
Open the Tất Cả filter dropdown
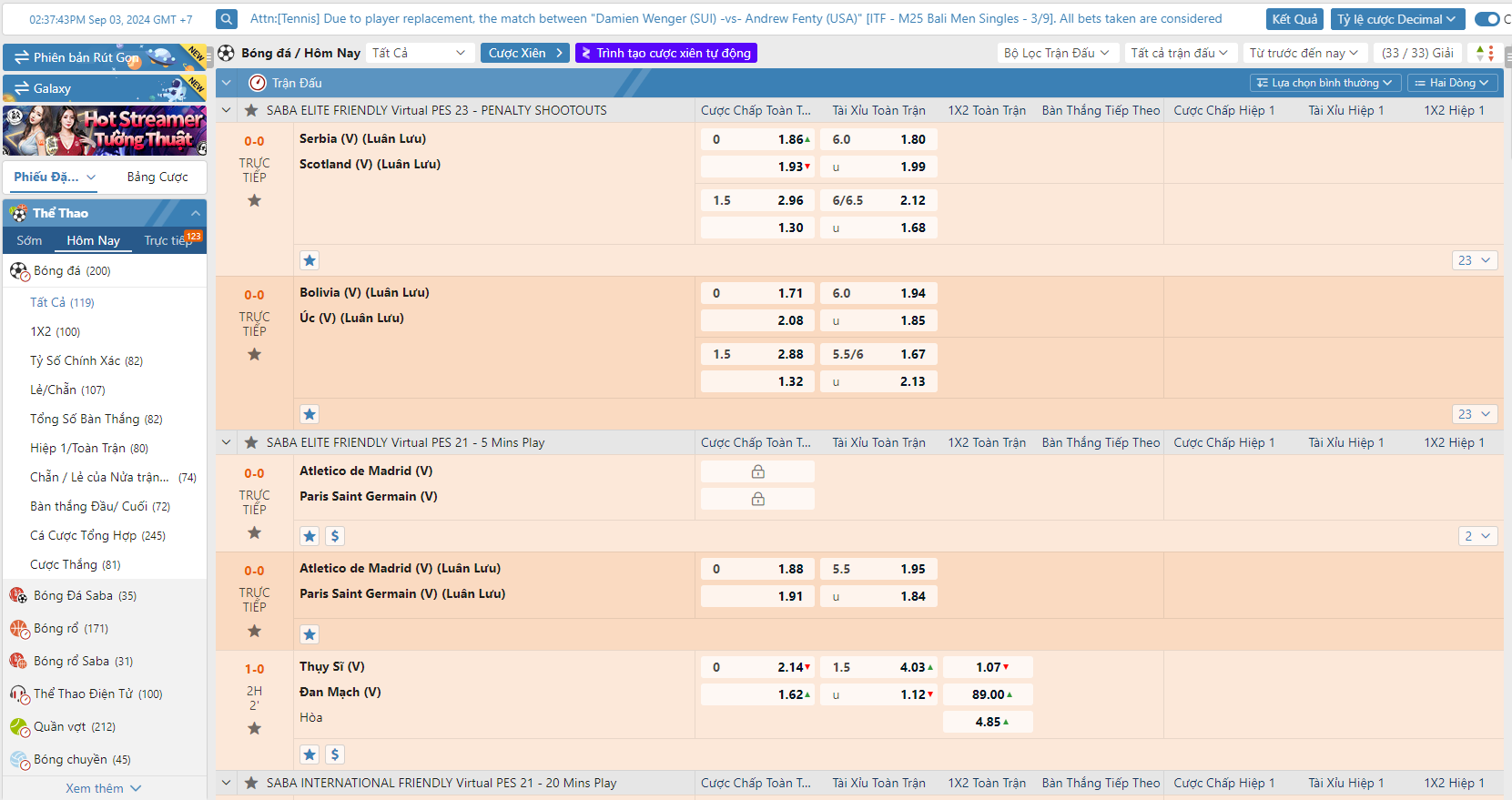coord(419,53)
